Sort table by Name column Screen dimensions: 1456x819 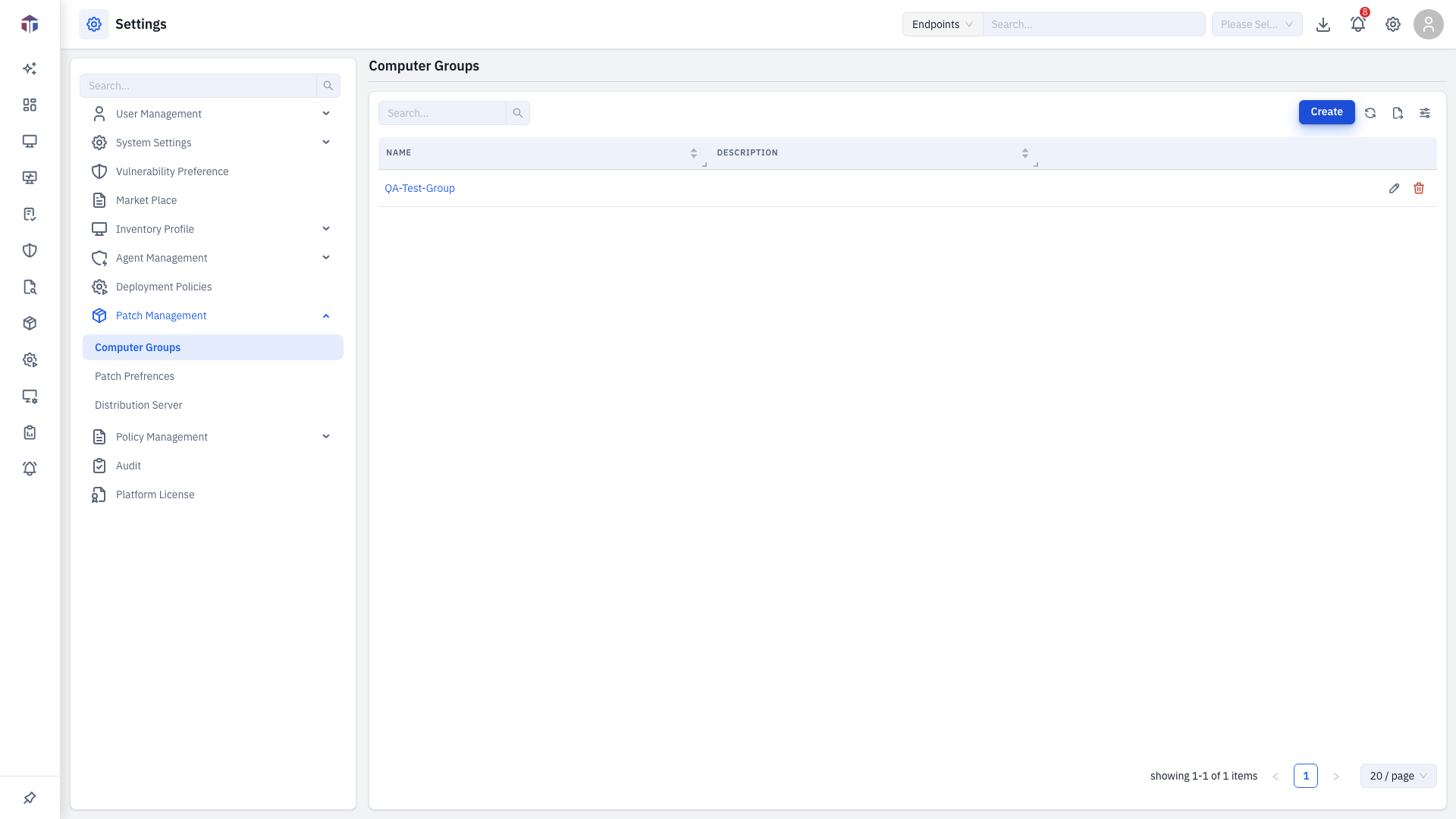tap(693, 153)
